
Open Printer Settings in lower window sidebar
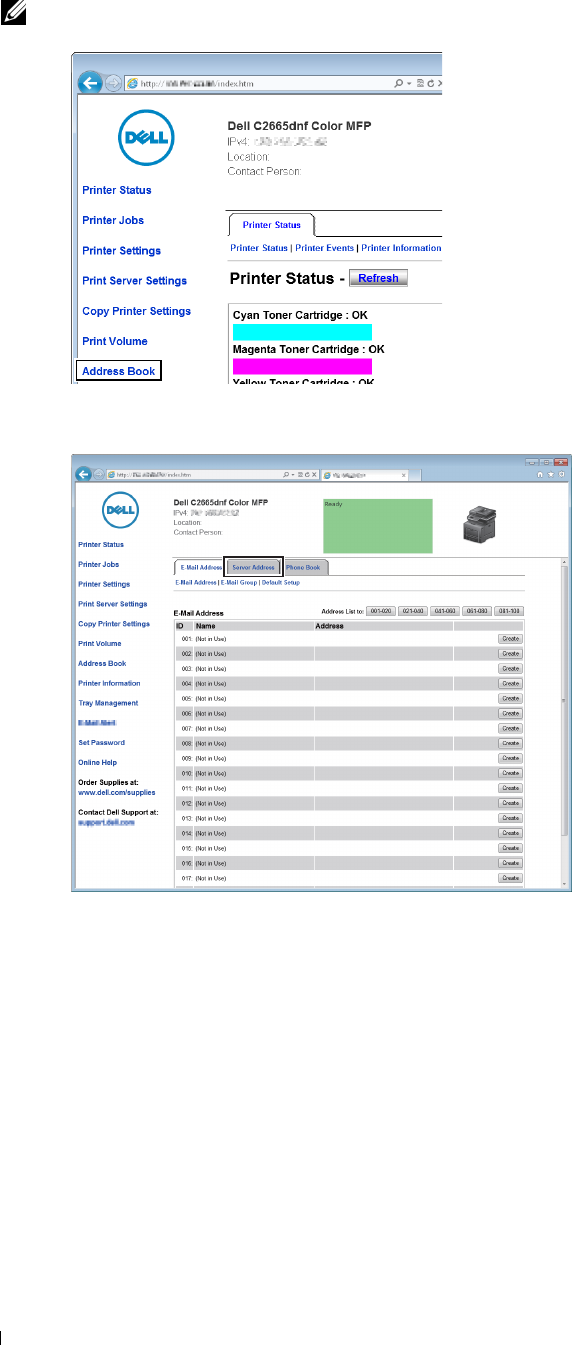pos(103,584)
